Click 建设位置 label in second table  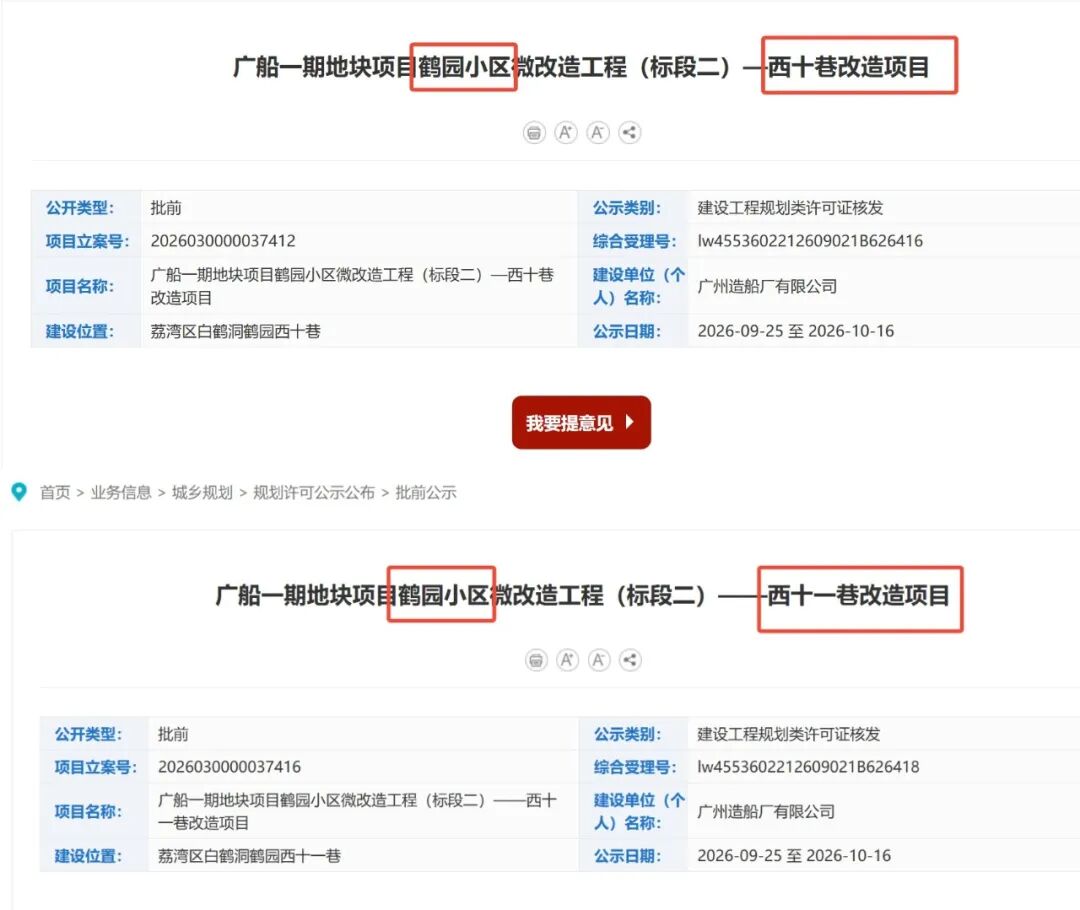(x=88, y=856)
